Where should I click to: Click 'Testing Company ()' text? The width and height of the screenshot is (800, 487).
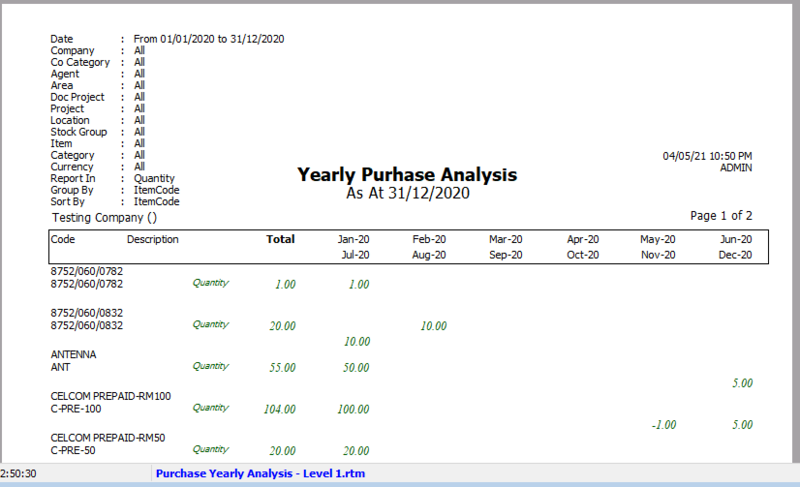[x=105, y=218]
